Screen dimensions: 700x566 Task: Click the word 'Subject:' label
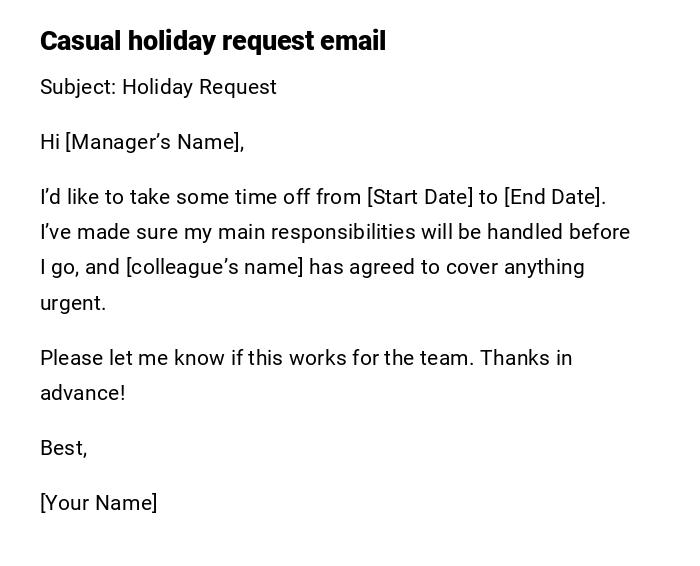click(77, 87)
